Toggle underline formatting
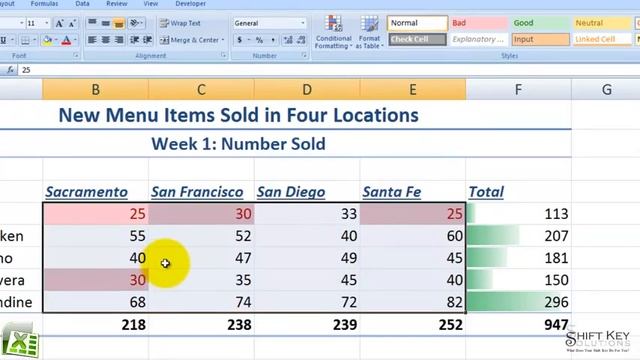640x360 pixels. tap(4, 40)
